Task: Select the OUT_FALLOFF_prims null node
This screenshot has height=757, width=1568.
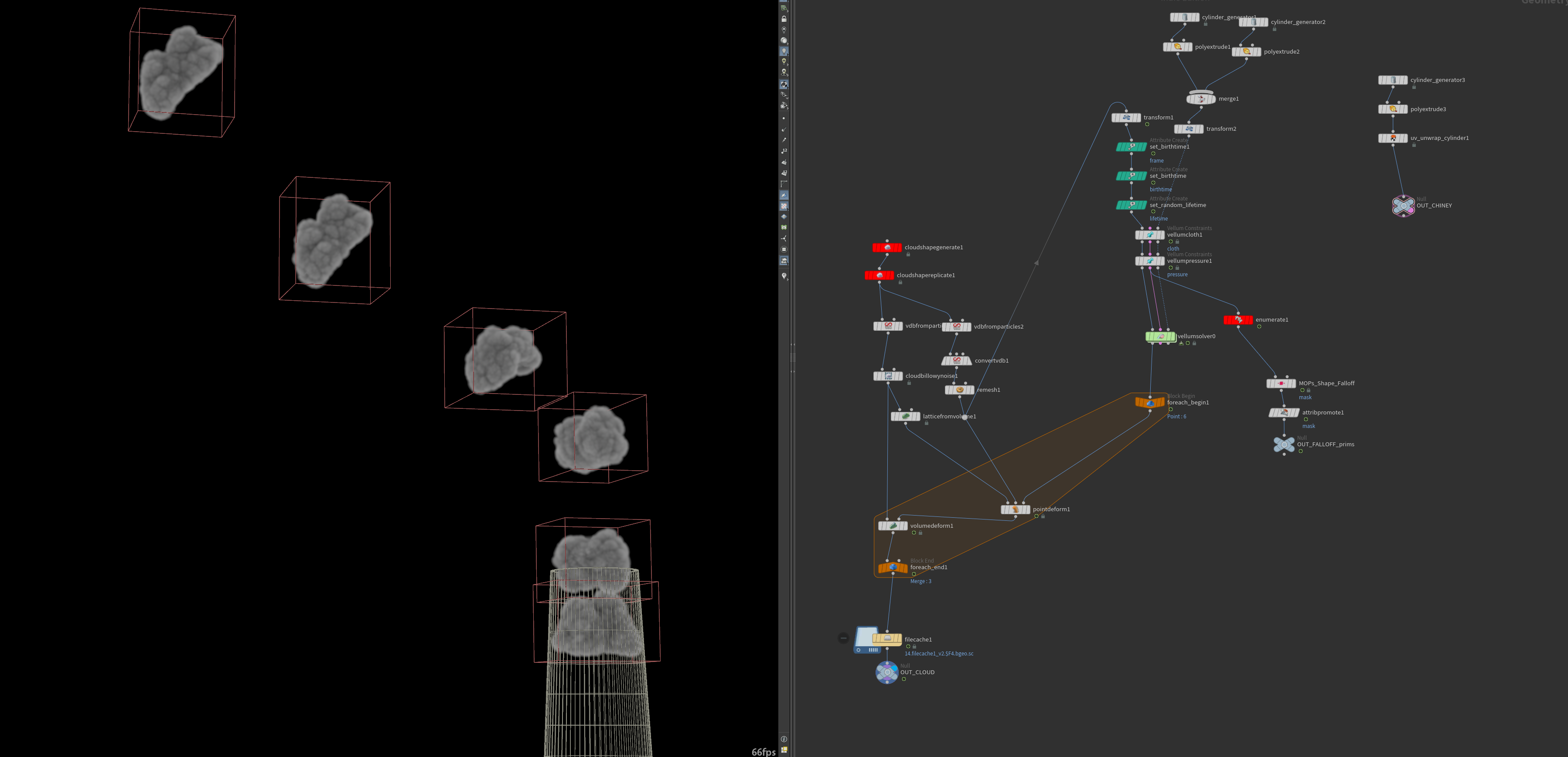Action: [1284, 445]
